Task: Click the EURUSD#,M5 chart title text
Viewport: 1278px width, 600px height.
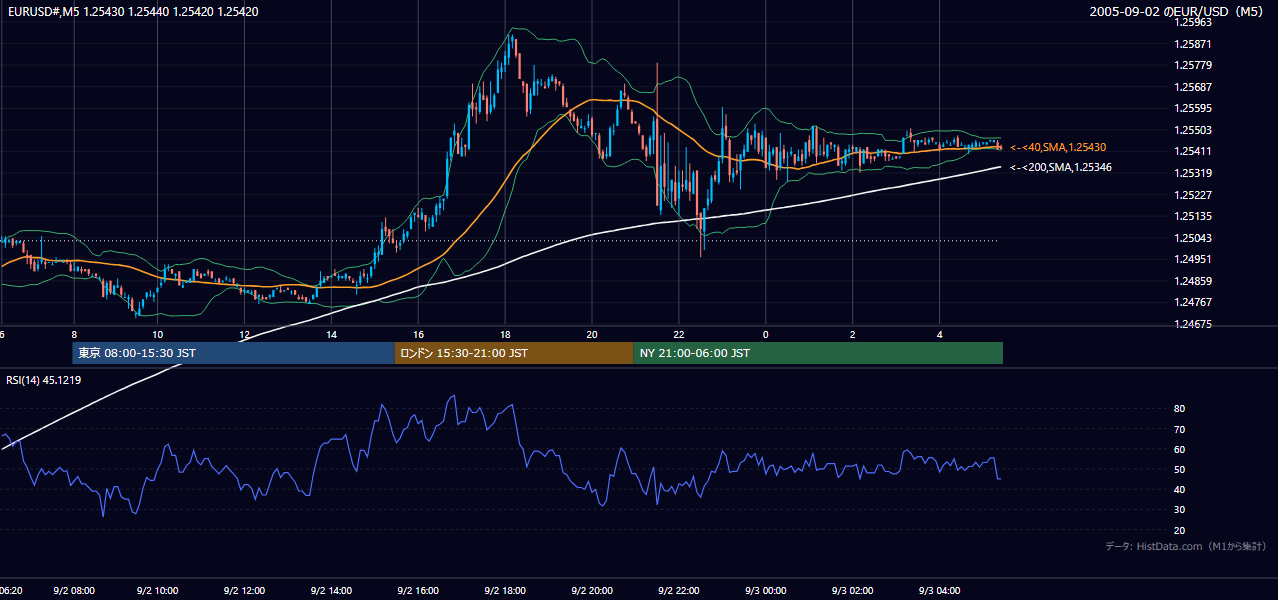Action: [132, 11]
